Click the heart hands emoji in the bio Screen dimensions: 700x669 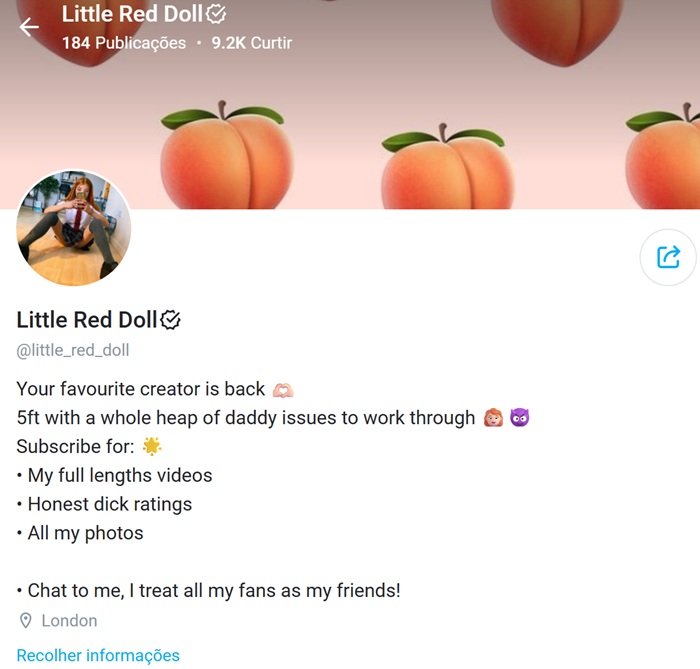tap(283, 390)
